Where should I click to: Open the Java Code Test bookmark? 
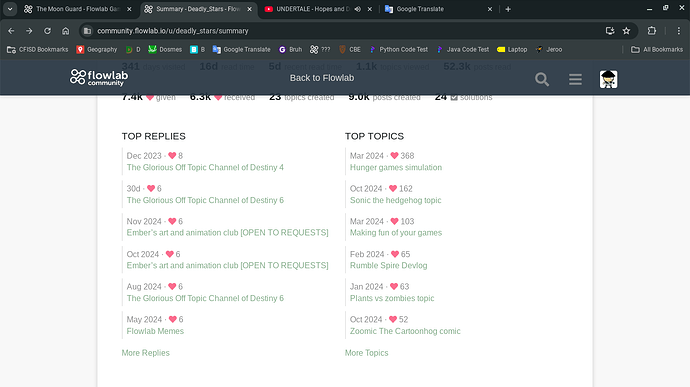click(x=463, y=49)
